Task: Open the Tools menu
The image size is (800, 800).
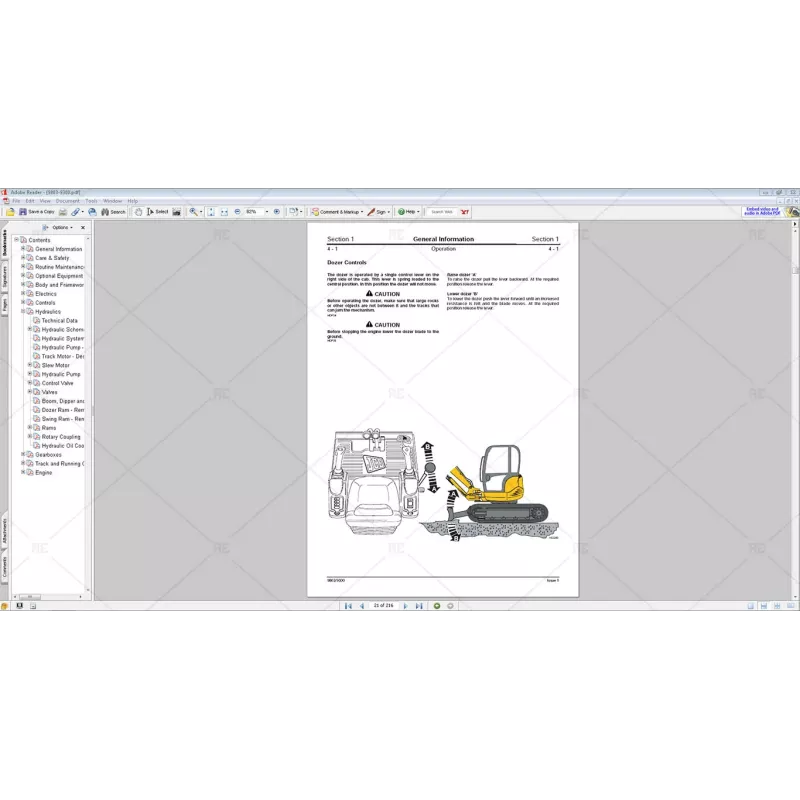Action: pos(90,200)
